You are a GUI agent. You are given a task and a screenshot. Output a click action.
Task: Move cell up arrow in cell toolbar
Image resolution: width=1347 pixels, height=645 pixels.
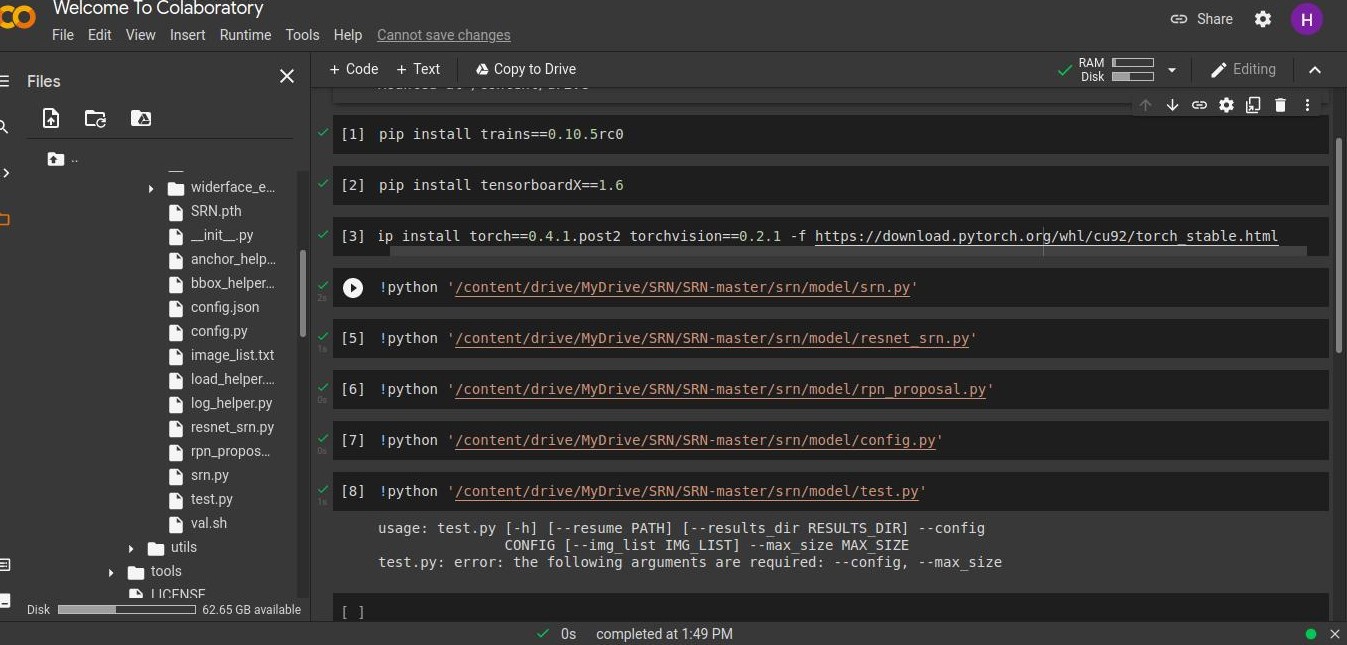pos(1146,105)
